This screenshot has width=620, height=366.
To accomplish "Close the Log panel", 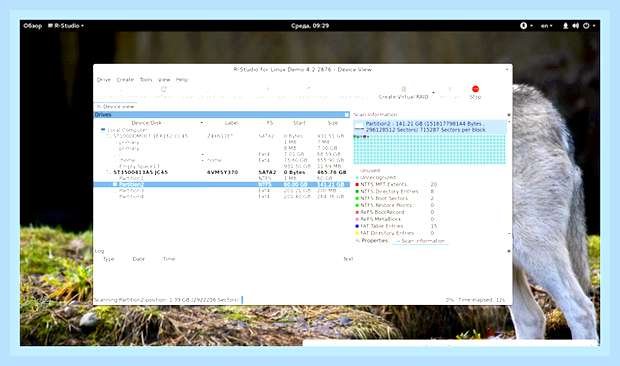I will pyautogui.click(x=508, y=251).
